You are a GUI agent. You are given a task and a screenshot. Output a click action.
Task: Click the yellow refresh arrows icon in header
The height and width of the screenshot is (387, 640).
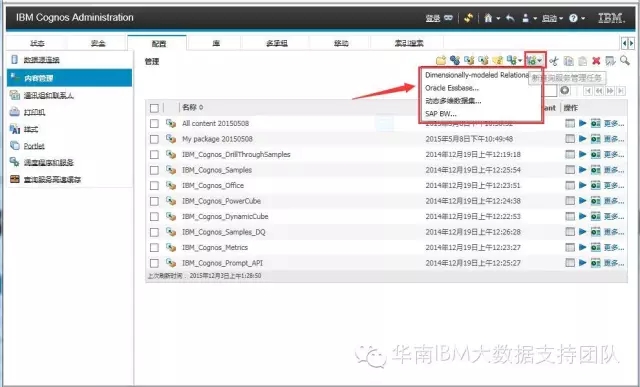[x=468, y=18]
